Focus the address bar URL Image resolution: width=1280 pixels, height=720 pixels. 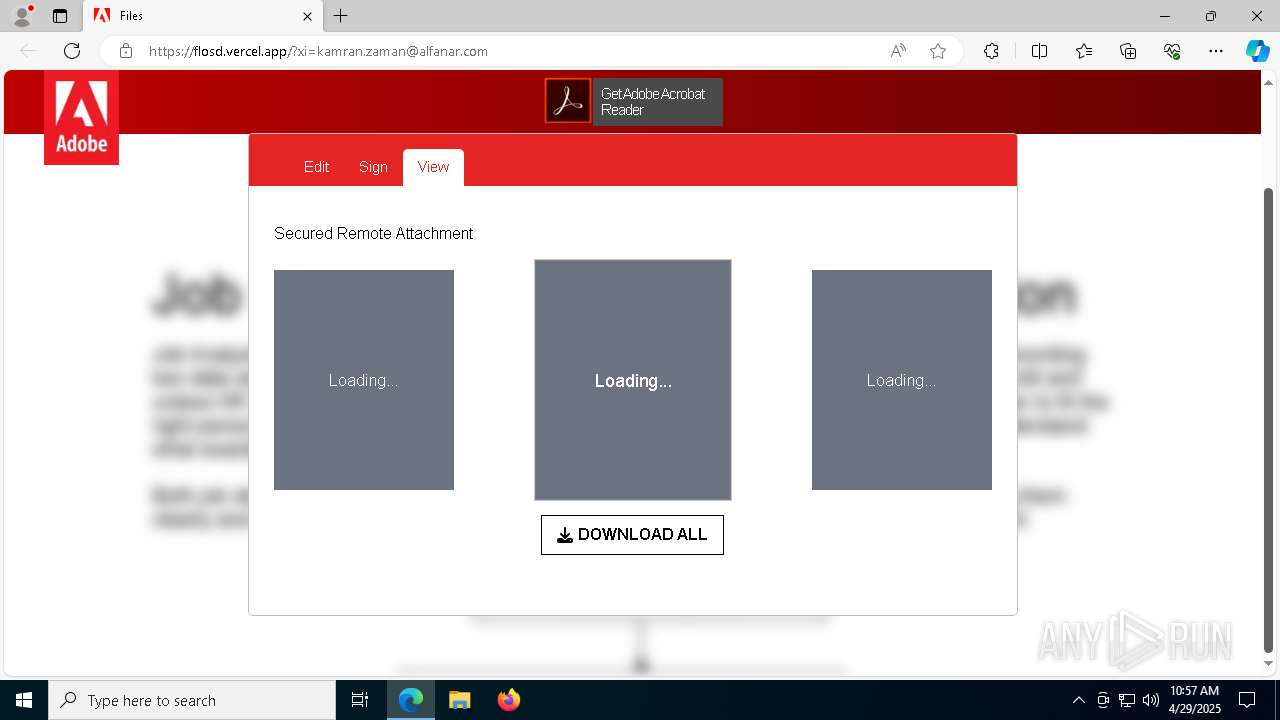point(318,51)
